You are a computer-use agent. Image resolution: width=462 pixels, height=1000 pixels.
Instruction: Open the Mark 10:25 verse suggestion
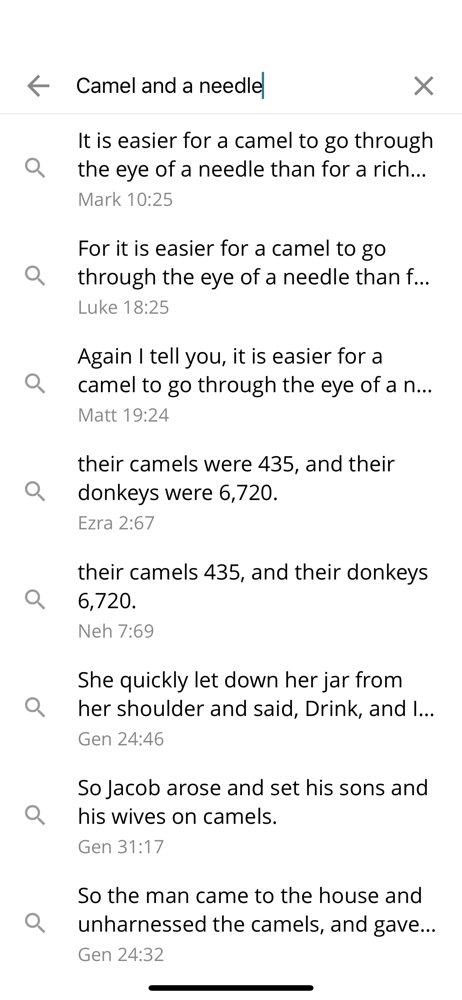click(231, 168)
